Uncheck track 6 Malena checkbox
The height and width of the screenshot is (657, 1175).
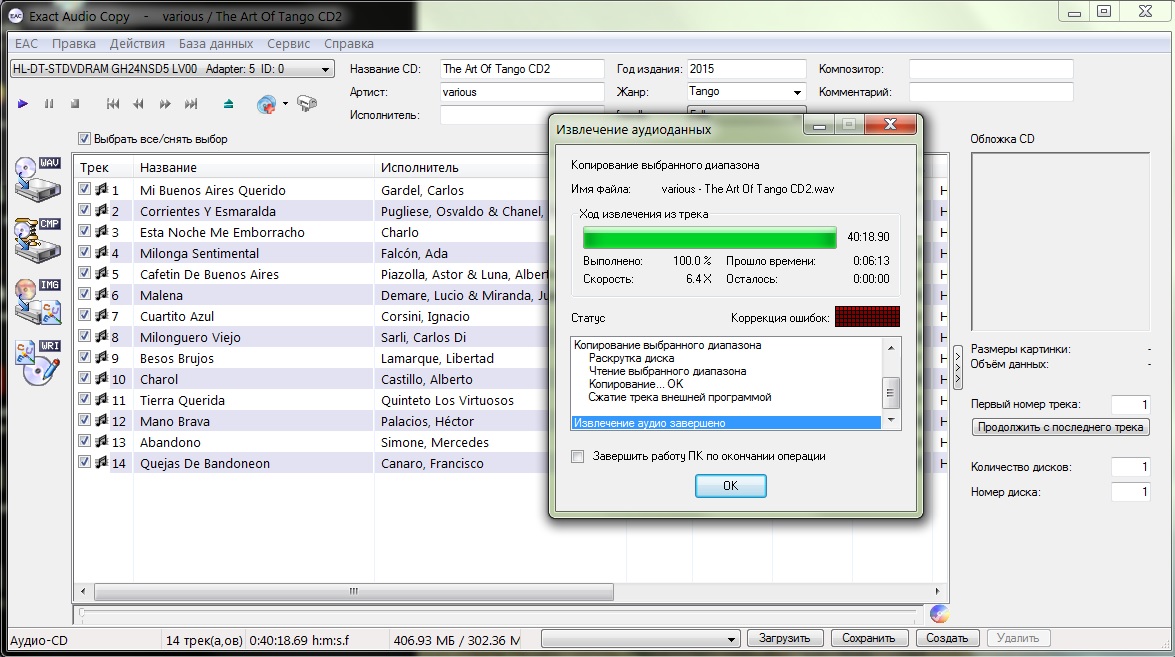click(85, 295)
